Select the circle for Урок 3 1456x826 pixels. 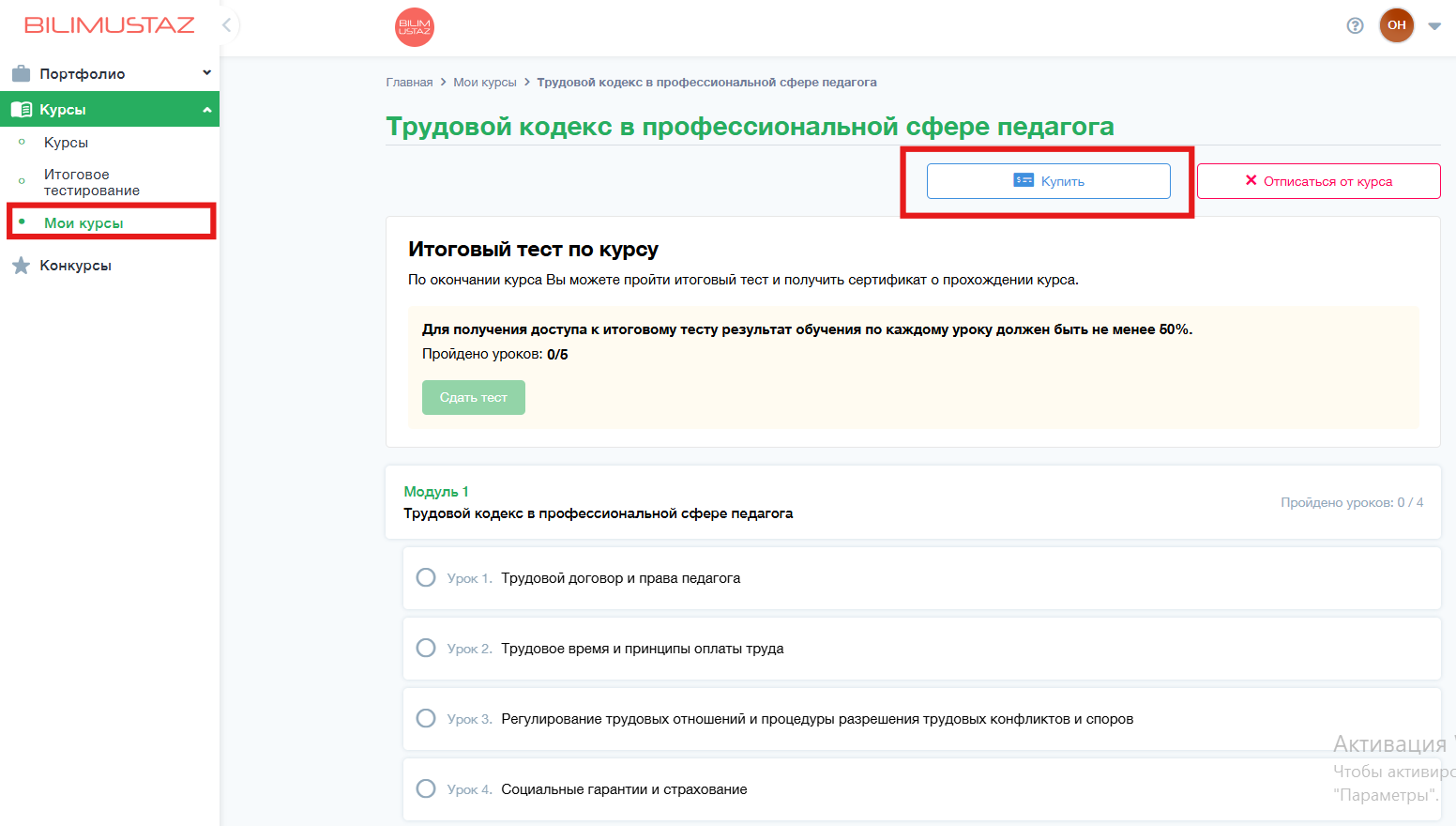point(426,718)
